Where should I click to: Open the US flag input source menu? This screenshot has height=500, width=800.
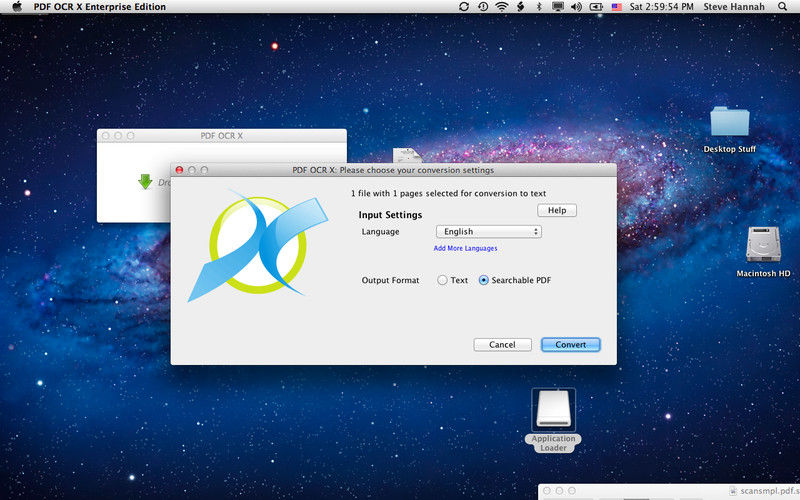coord(617,7)
